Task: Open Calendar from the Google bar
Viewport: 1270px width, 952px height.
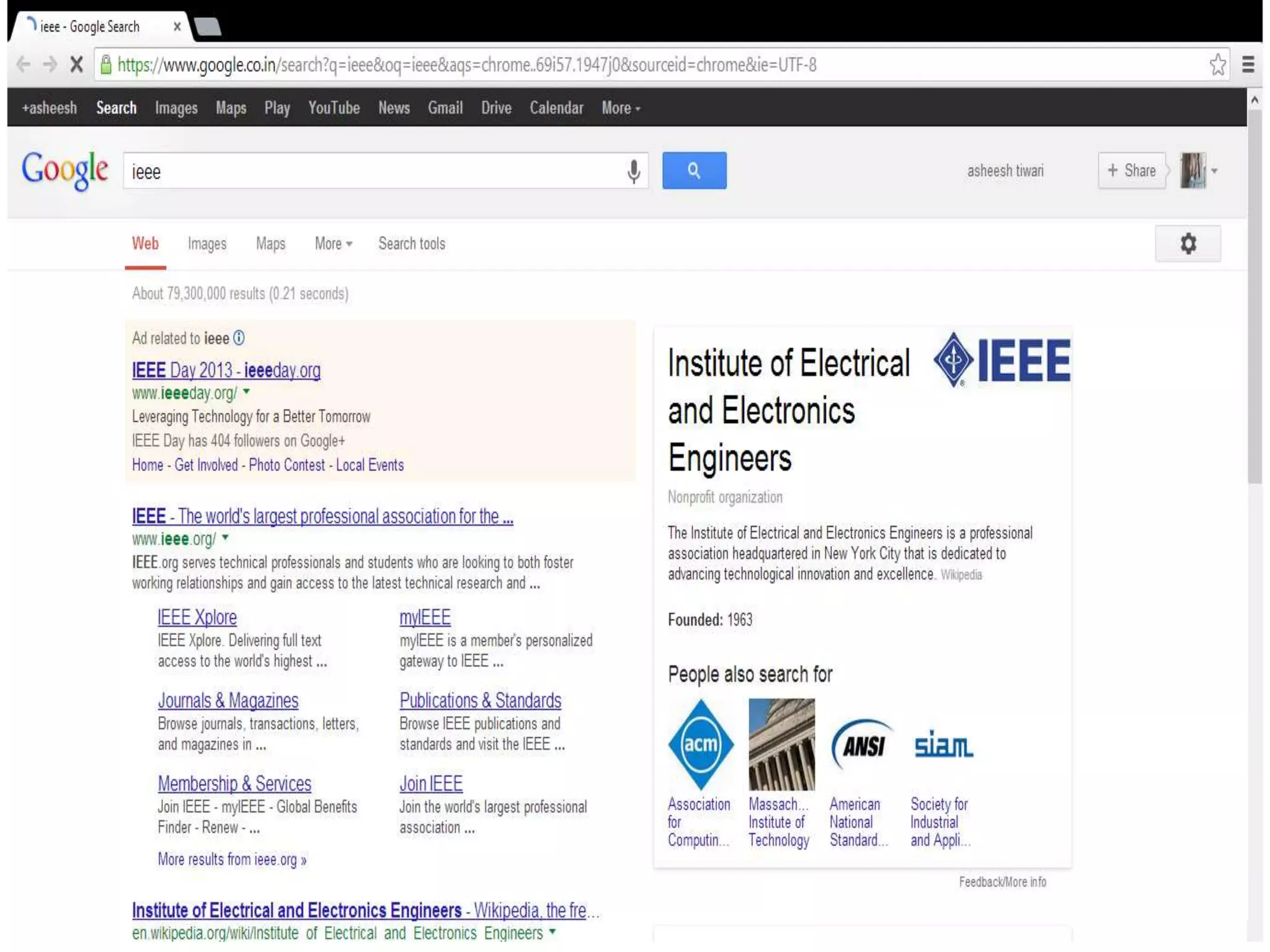Action: 556,108
